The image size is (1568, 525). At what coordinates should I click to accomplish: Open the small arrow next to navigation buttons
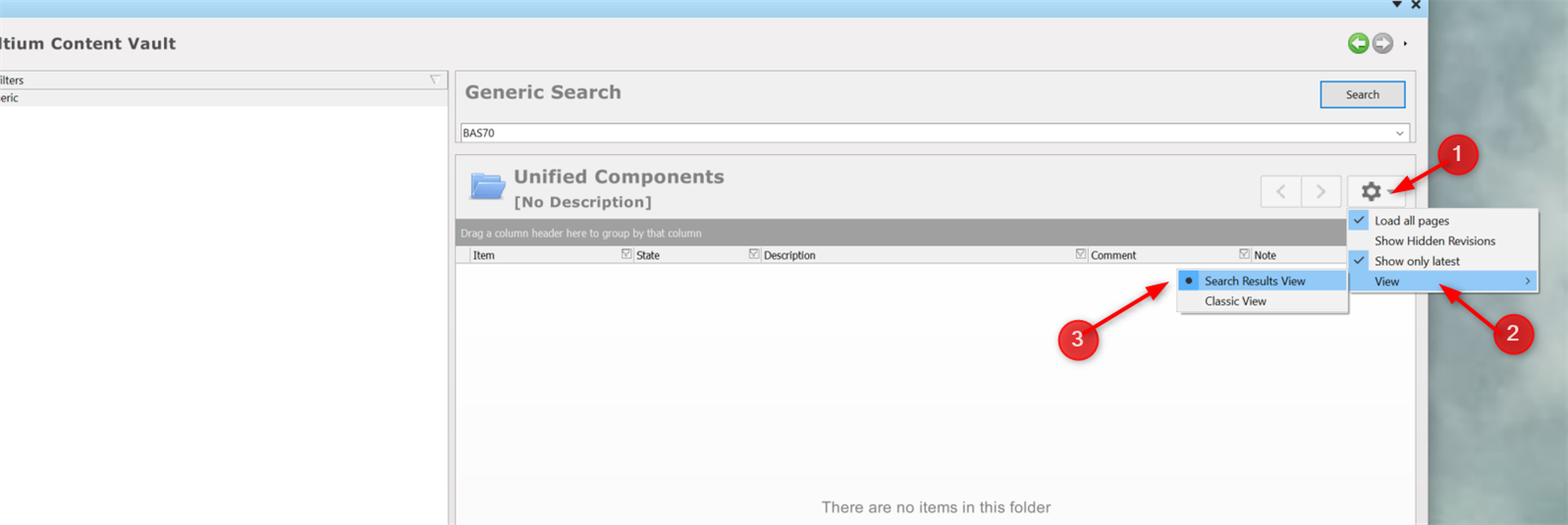pyautogui.click(x=1405, y=44)
